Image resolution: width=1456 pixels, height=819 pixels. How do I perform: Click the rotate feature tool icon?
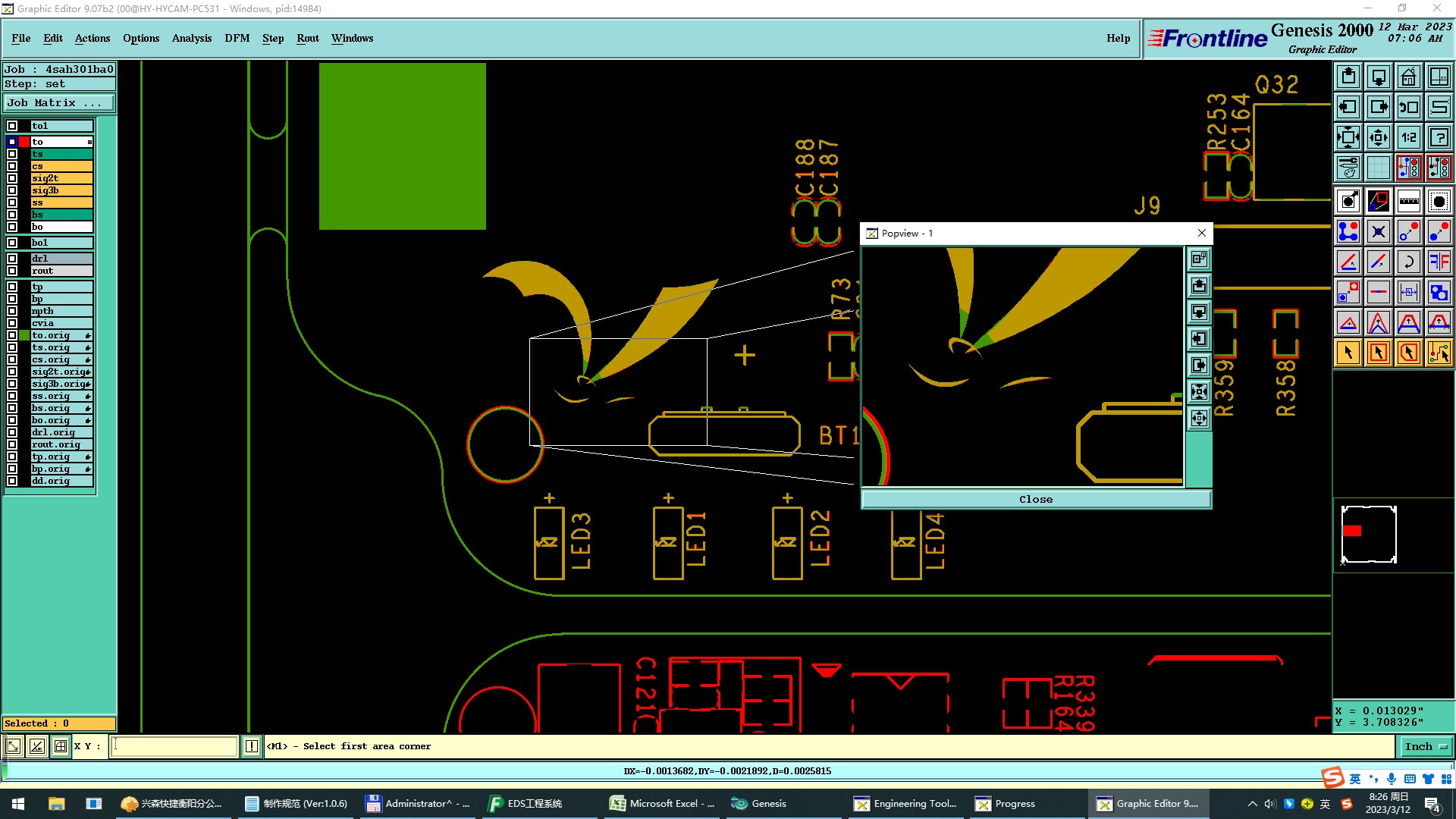[1408, 262]
